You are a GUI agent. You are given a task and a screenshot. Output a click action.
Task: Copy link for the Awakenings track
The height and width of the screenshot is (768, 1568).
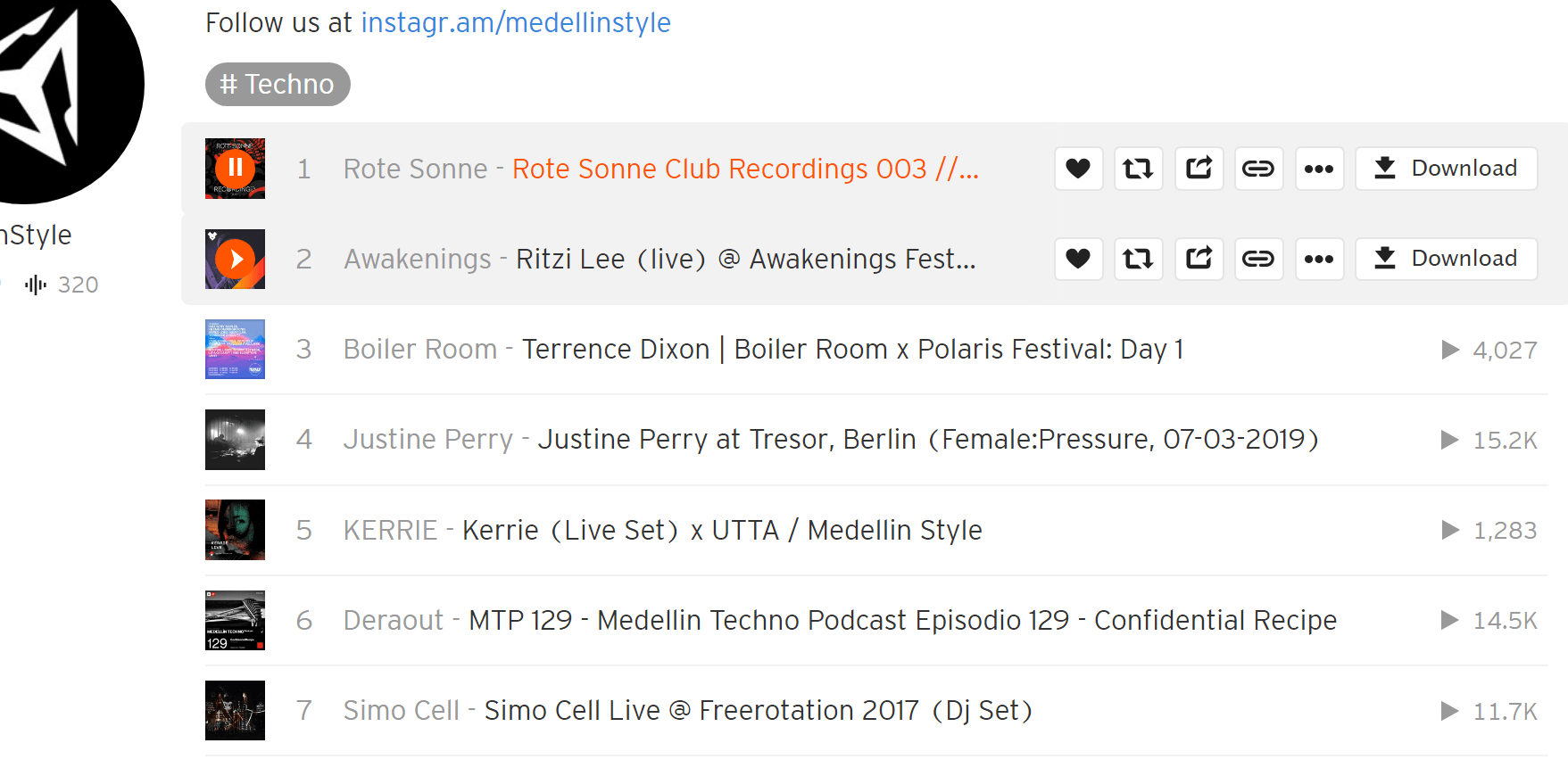(x=1258, y=259)
